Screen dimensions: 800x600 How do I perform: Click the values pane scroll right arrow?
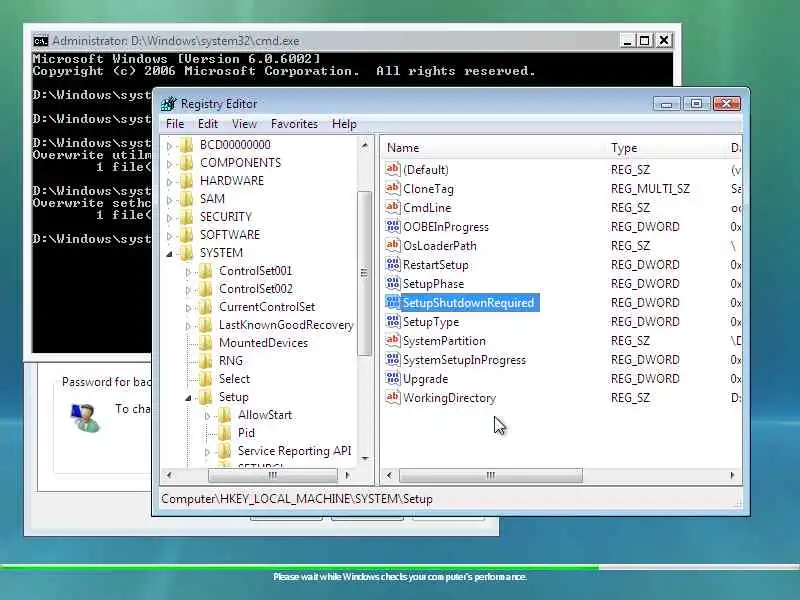[732, 476]
